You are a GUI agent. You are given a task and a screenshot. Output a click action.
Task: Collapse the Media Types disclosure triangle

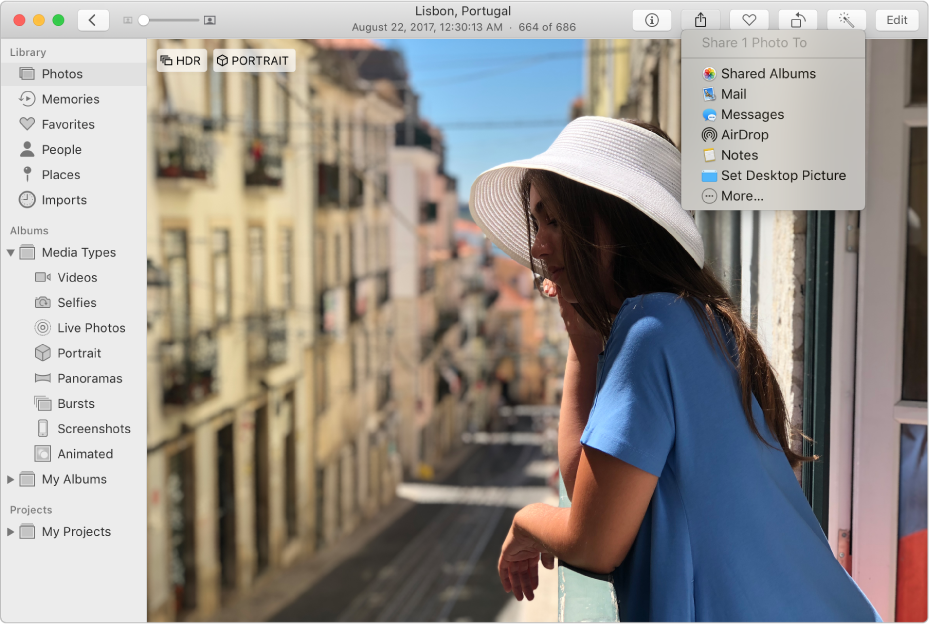[x=13, y=252]
